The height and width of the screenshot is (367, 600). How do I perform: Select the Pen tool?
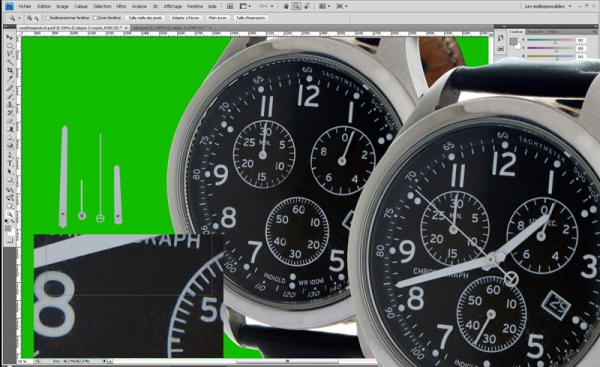click(x=10, y=155)
